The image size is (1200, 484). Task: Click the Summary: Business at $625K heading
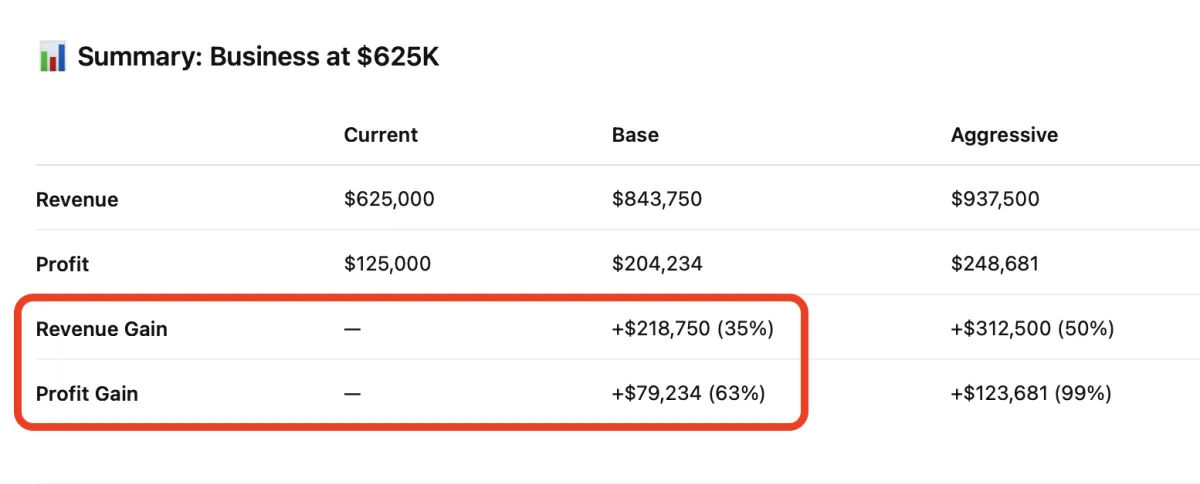[x=258, y=57]
